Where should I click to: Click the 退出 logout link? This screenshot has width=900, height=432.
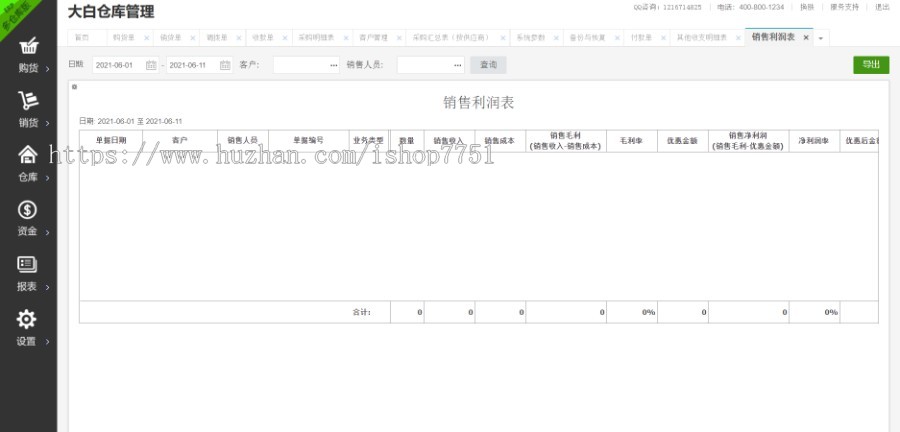(x=882, y=7)
